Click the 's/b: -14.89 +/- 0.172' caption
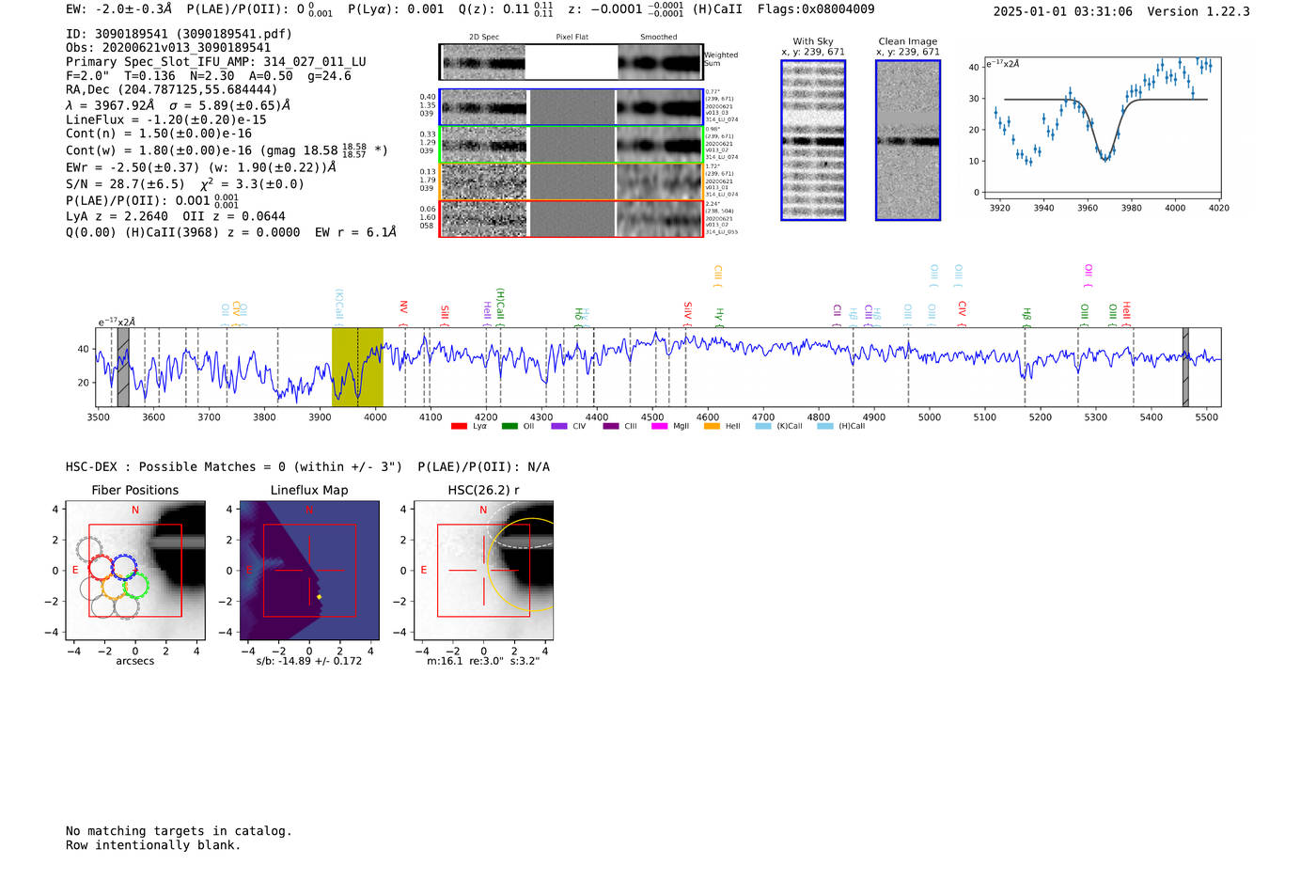The image size is (1316, 896). point(309,661)
